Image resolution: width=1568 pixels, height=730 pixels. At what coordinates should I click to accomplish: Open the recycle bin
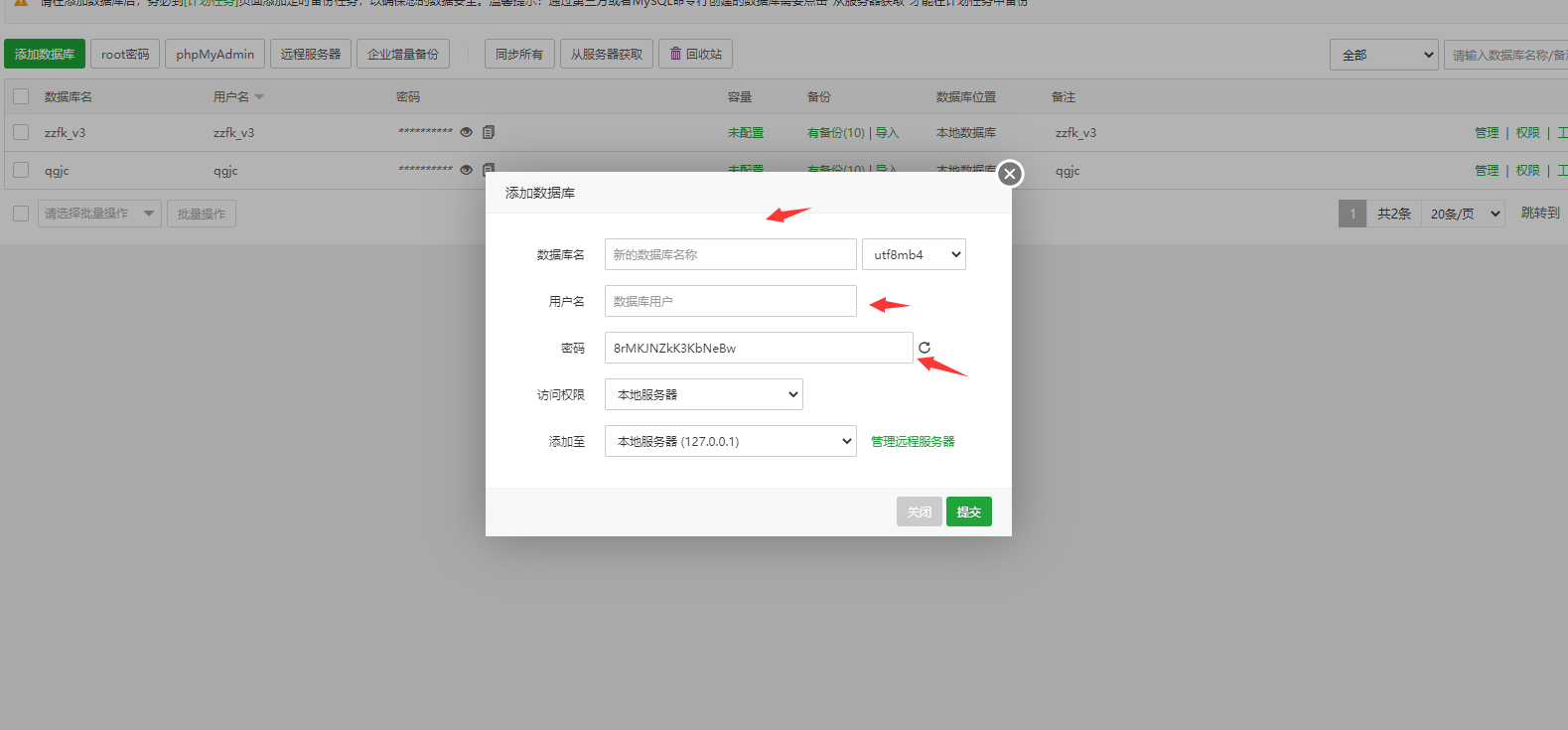pos(695,54)
